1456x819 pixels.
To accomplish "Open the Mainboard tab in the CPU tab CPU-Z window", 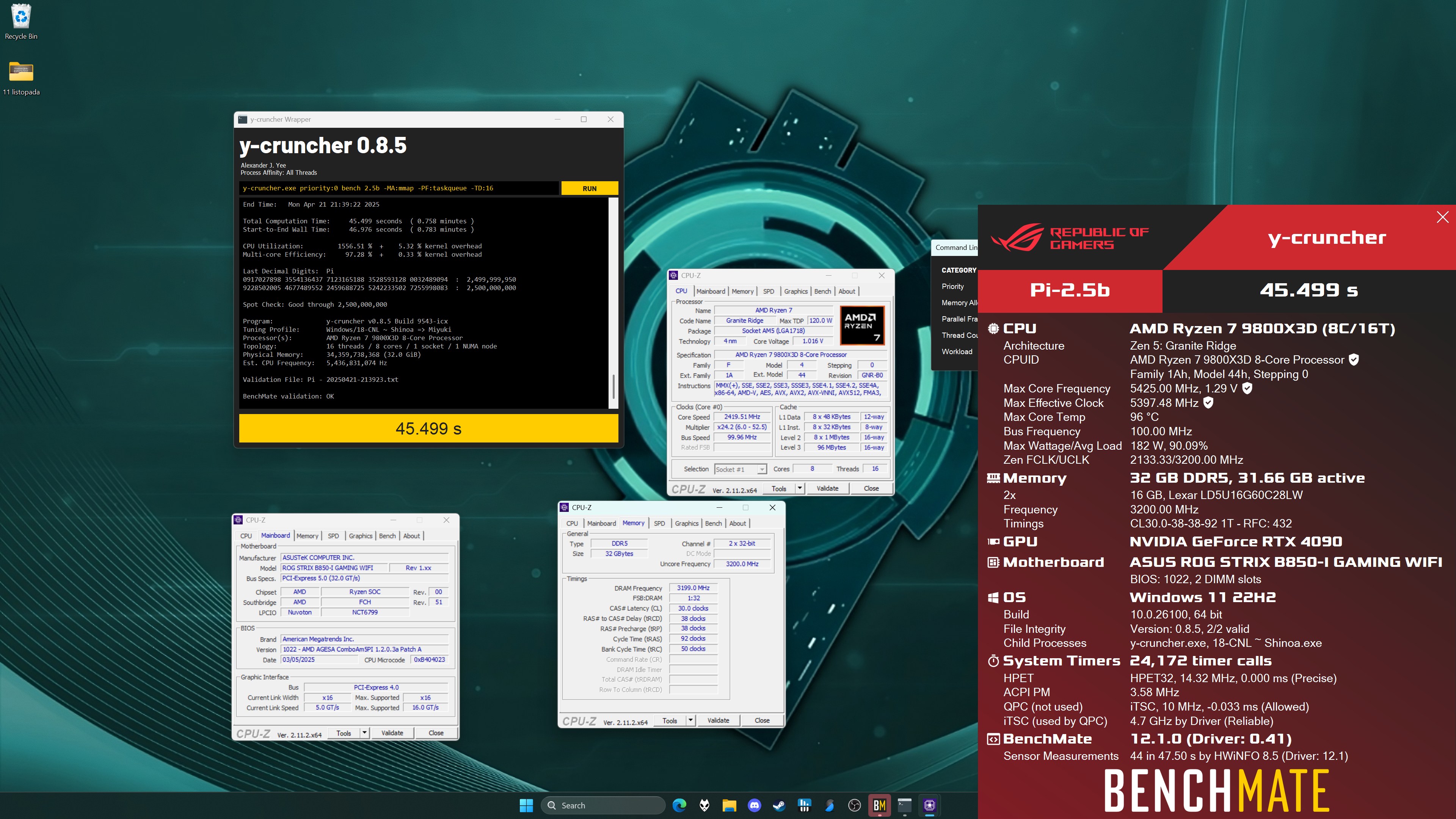I will click(x=711, y=291).
